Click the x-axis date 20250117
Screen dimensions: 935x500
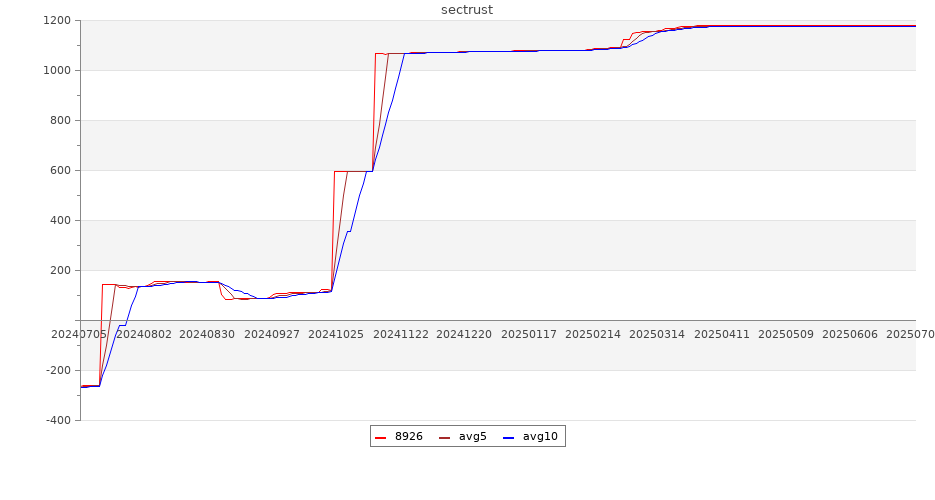click(529, 334)
